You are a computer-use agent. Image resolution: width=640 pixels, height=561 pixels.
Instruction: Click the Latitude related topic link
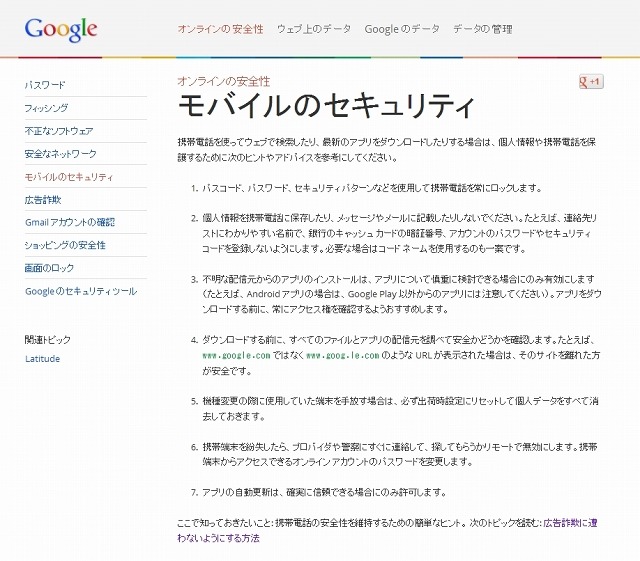tap(42, 359)
